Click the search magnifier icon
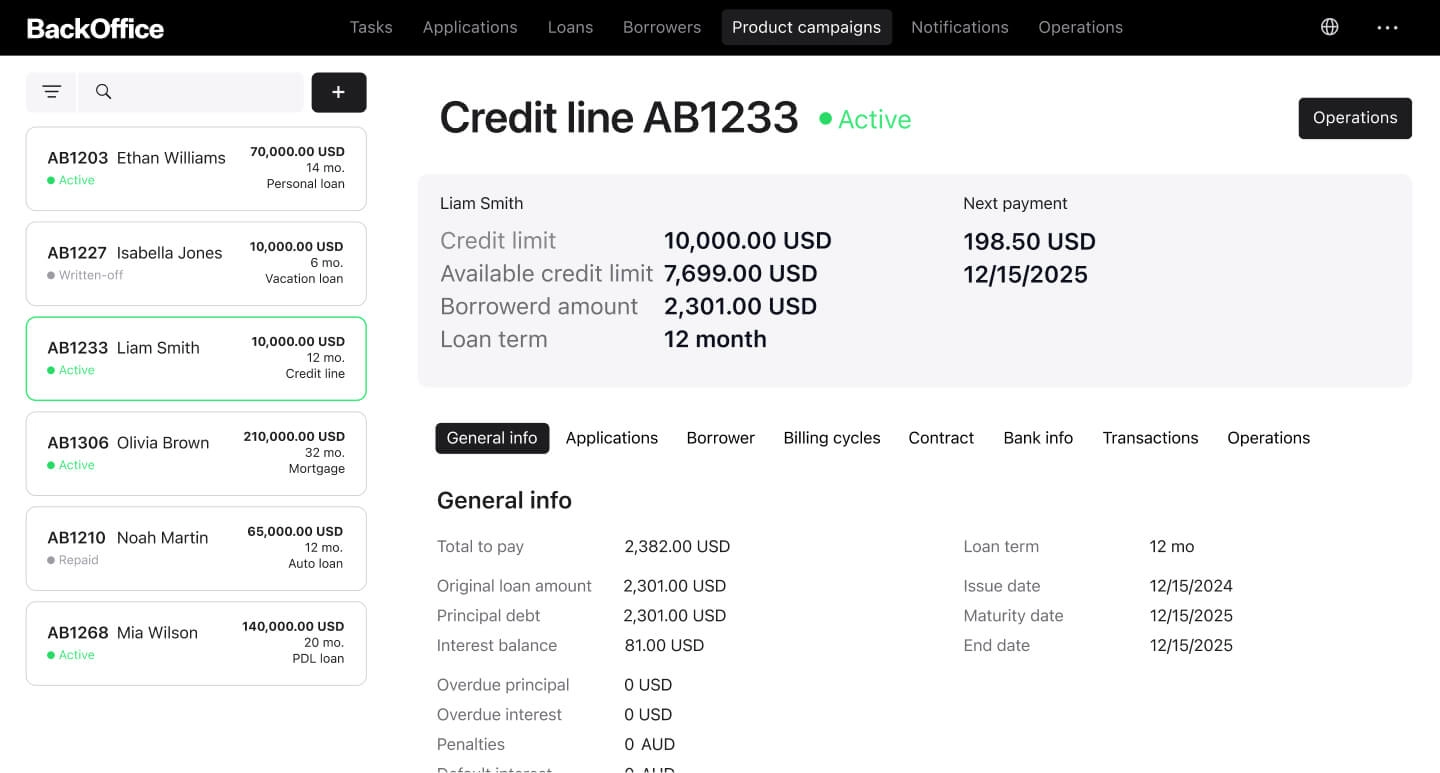Image resolution: width=1440 pixels, height=773 pixels. [103, 91]
